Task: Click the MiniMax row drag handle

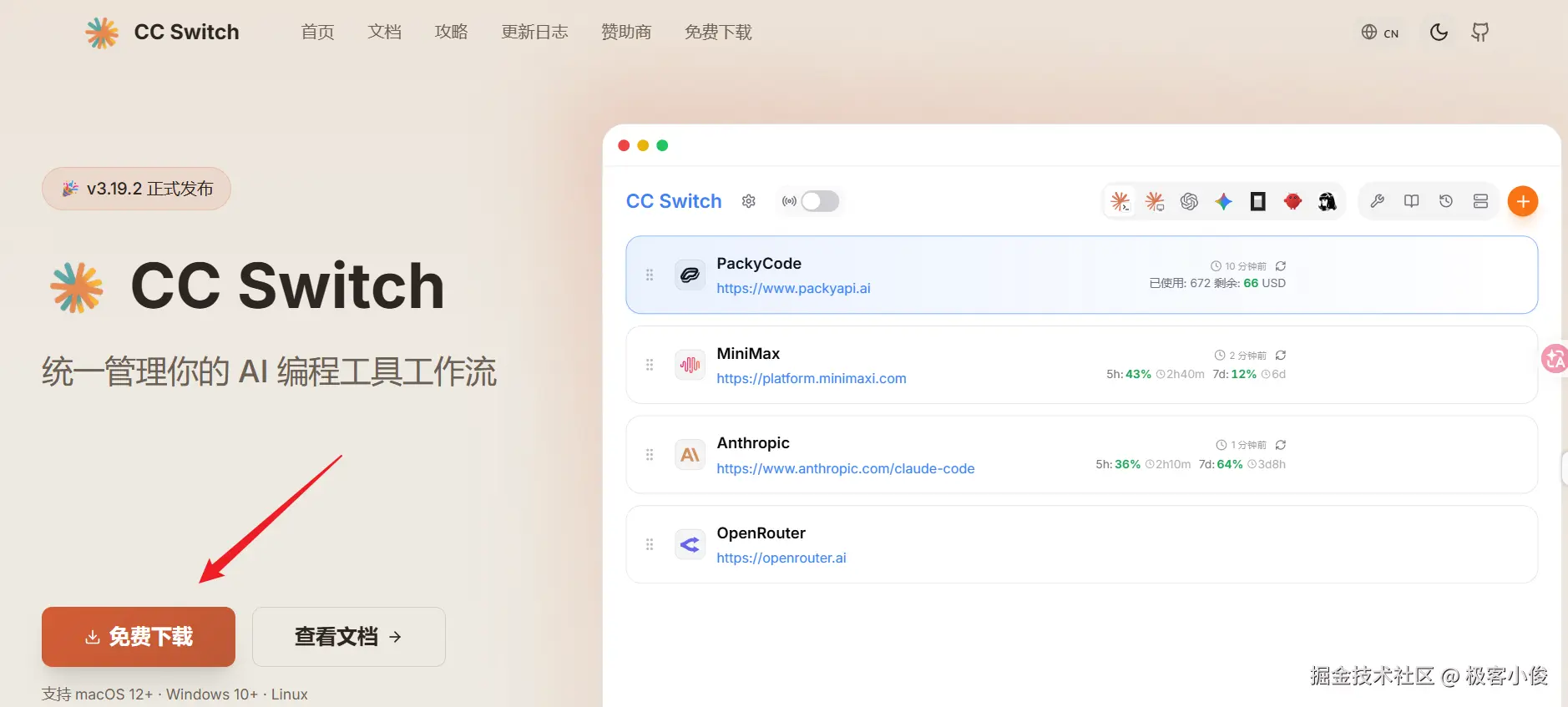Action: click(650, 365)
